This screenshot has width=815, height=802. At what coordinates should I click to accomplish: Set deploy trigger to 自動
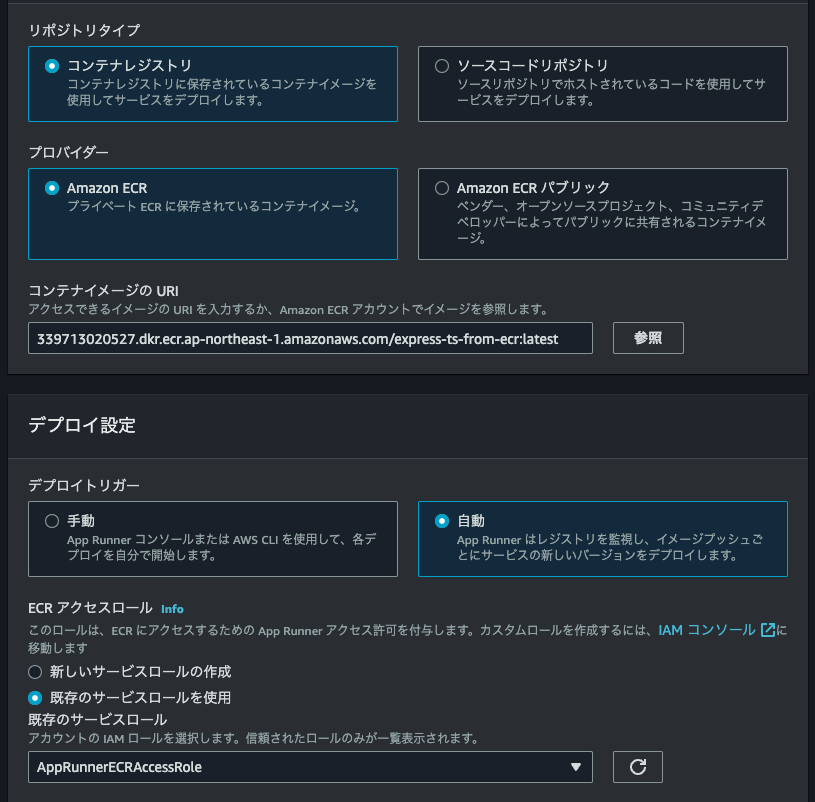442,521
